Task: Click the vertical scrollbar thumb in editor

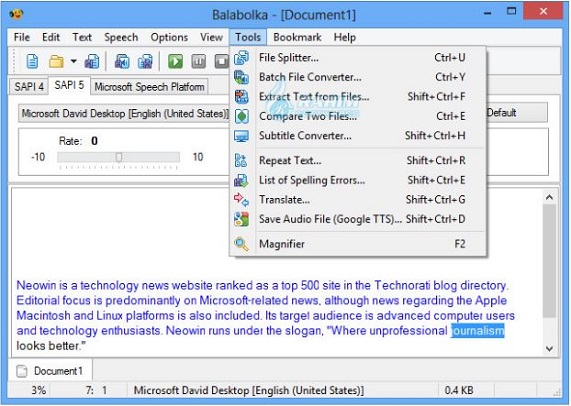Action: click(549, 260)
